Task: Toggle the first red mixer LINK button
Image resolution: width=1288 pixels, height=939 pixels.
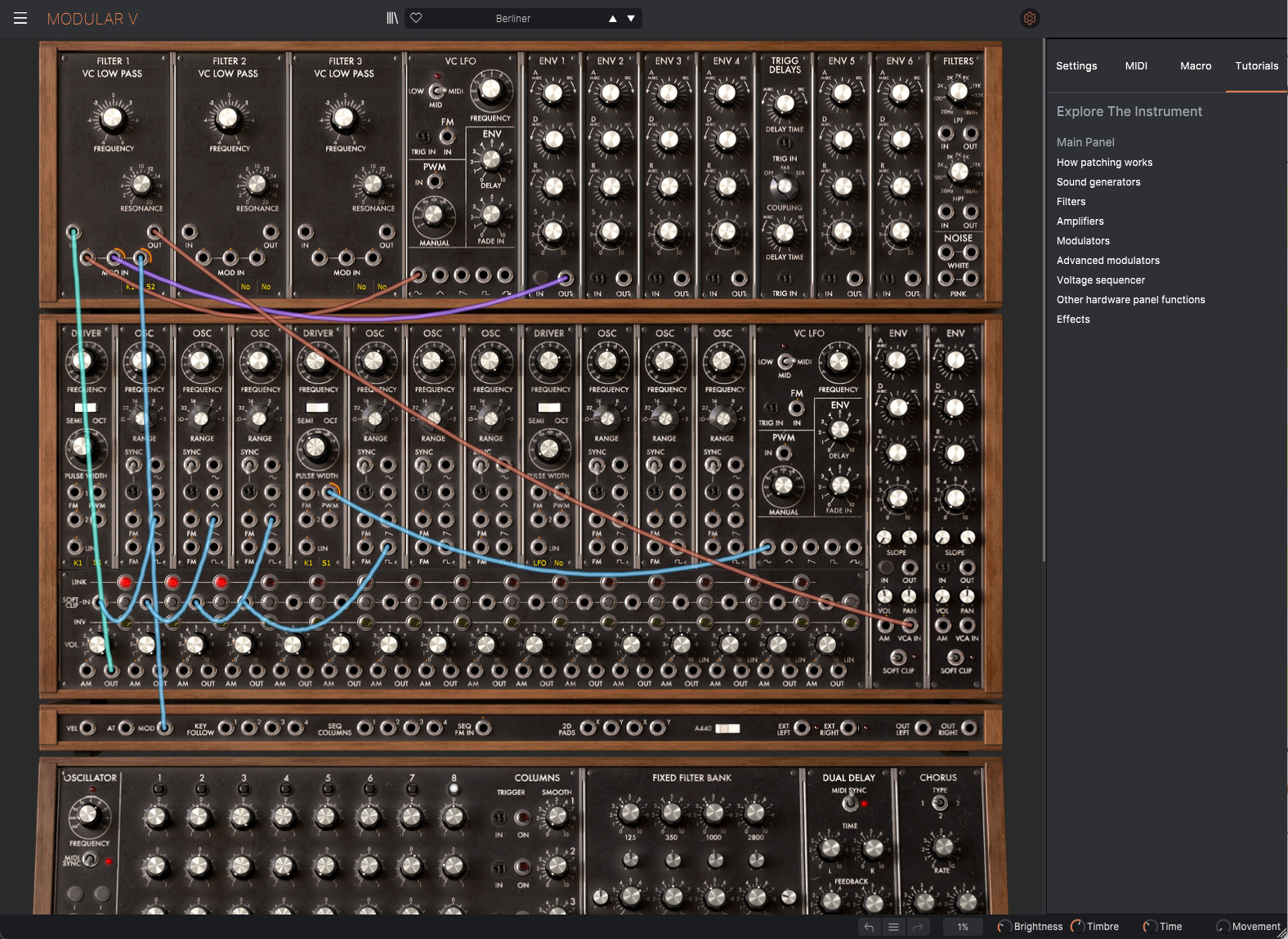Action: point(125,583)
